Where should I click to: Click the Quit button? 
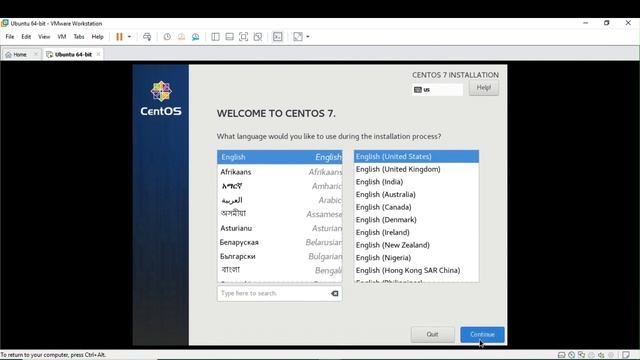433,335
